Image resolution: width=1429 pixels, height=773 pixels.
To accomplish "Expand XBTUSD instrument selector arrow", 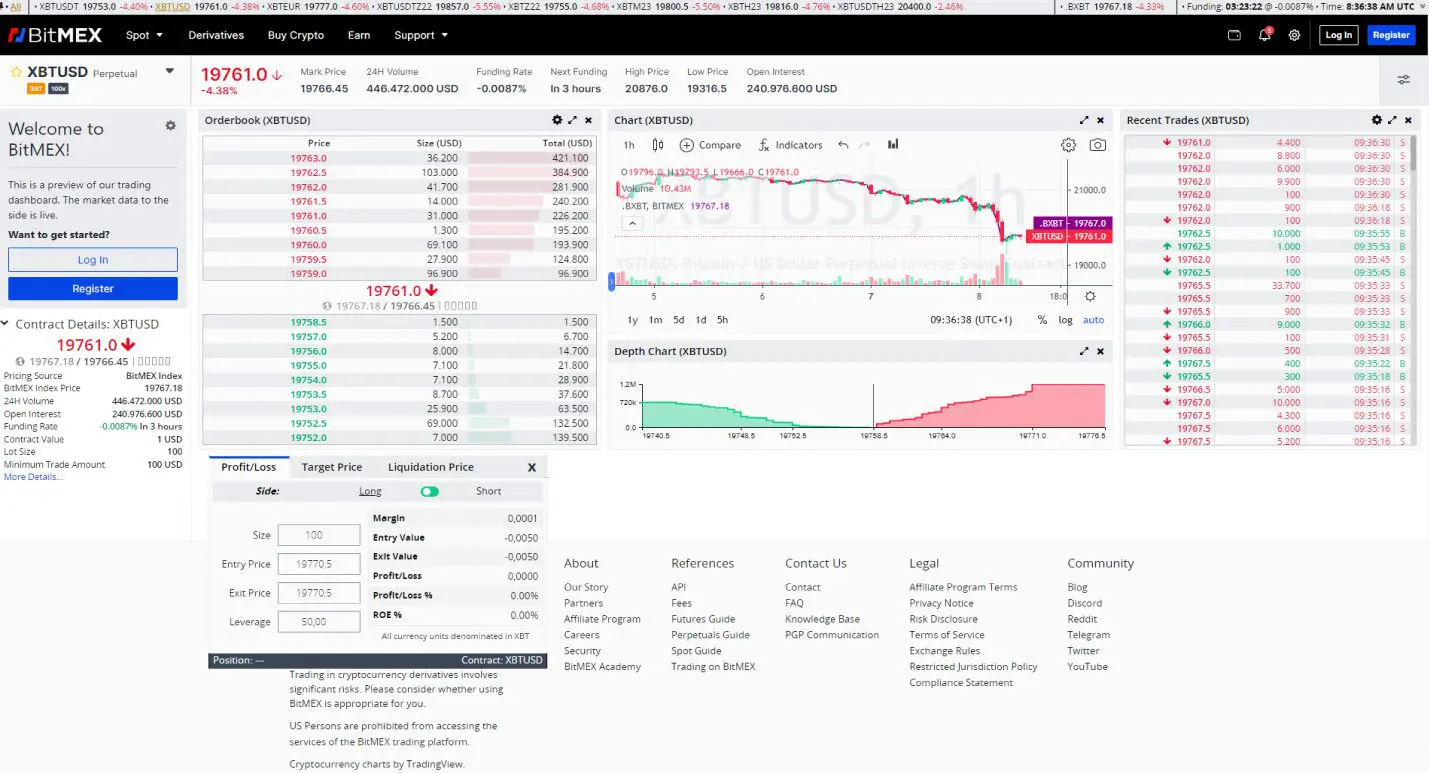I will [x=170, y=71].
